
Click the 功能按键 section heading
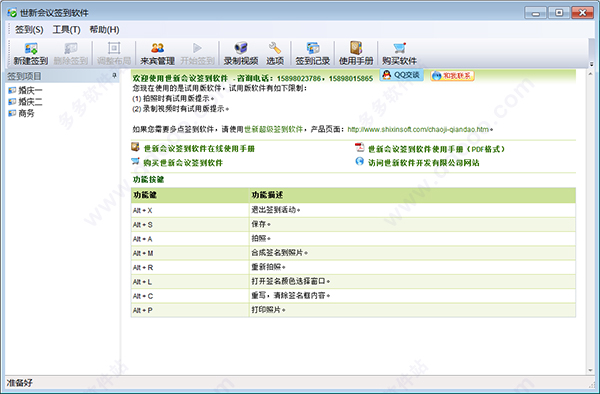click(148, 179)
